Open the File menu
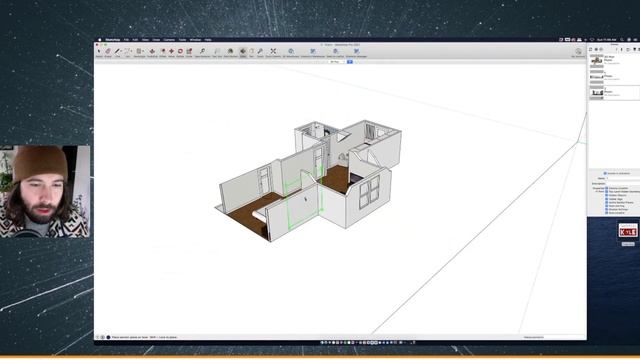This screenshot has width=640, height=360. 126,40
